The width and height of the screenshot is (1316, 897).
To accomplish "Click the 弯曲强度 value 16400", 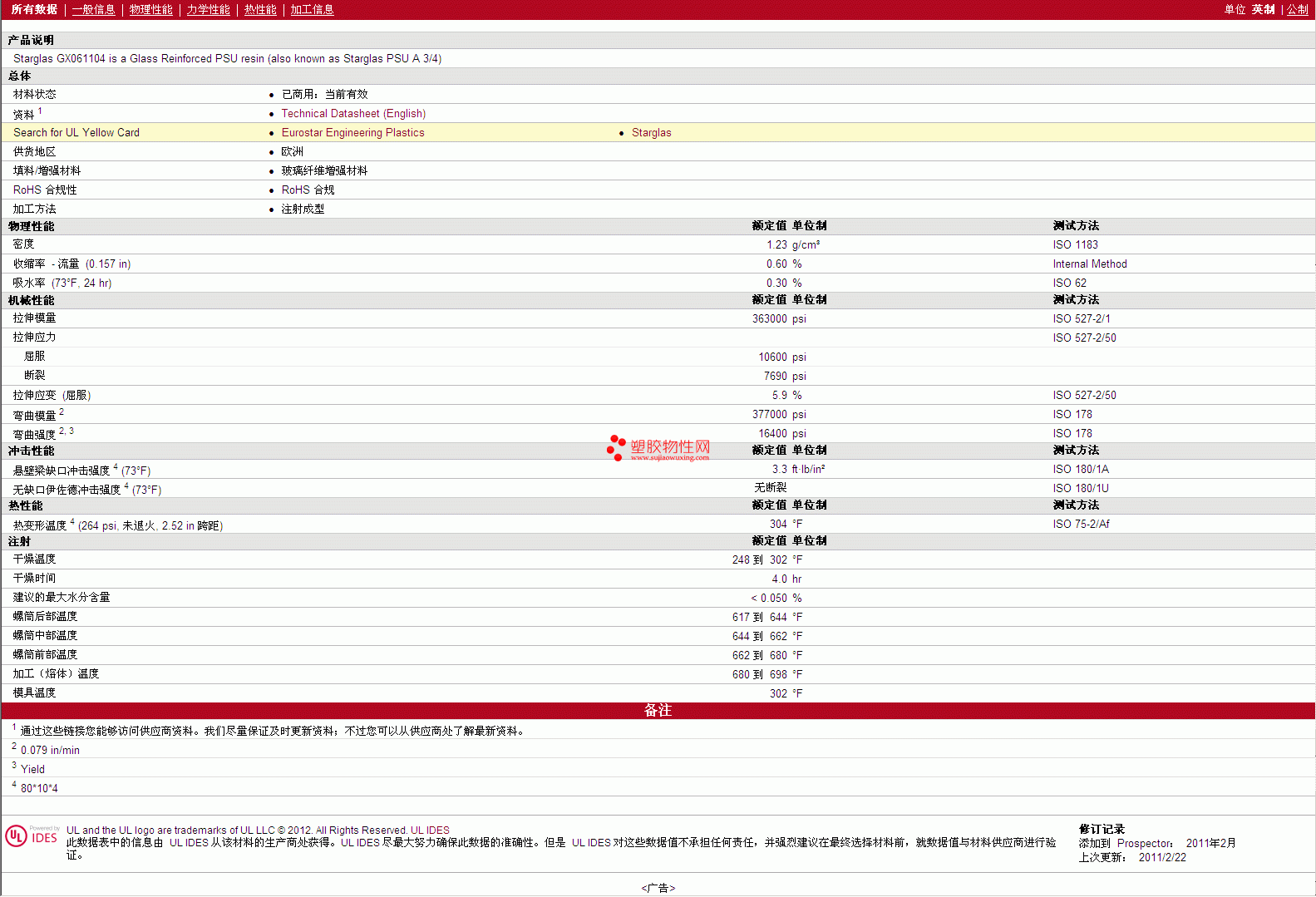I will [772, 433].
